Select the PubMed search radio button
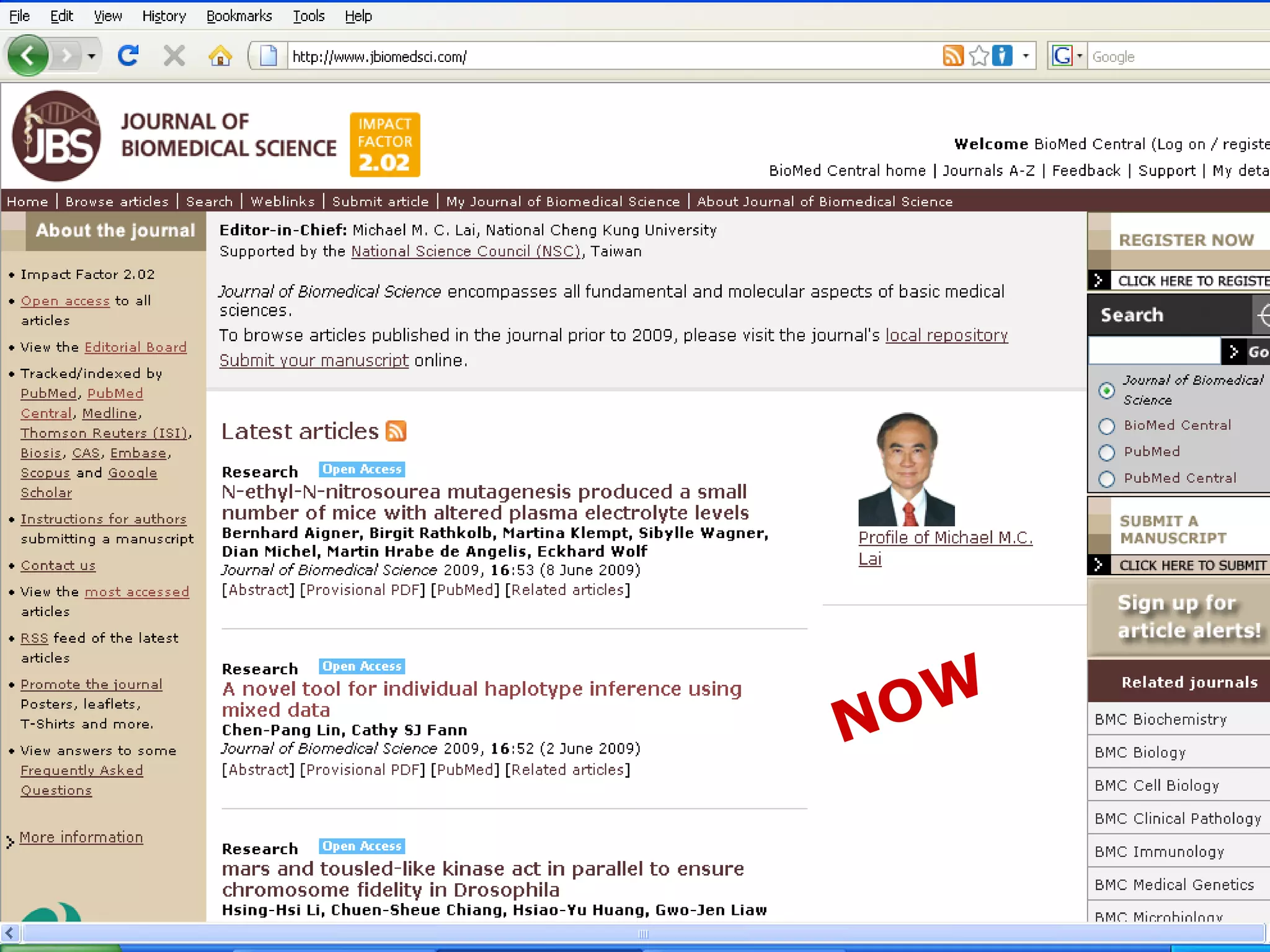This screenshot has height=952, width=1270. click(x=1106, y=452)
